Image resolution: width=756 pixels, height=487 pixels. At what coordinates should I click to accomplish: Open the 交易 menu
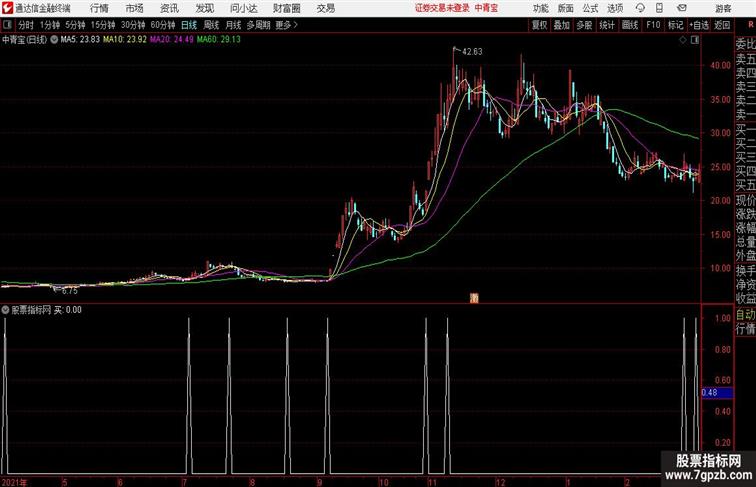(326, 8)
